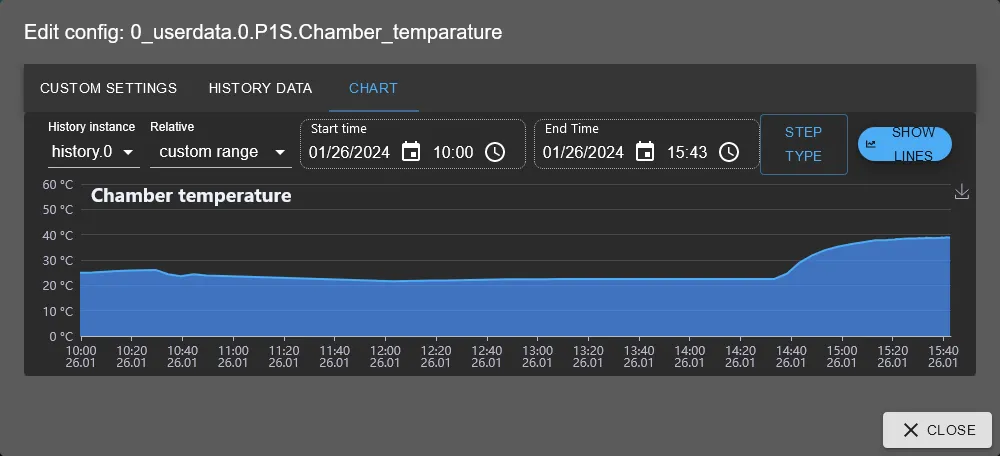This screenshot has height=456, width=1000.
Task: Toggle the Show Lines button
Action: tap(905, 144)
